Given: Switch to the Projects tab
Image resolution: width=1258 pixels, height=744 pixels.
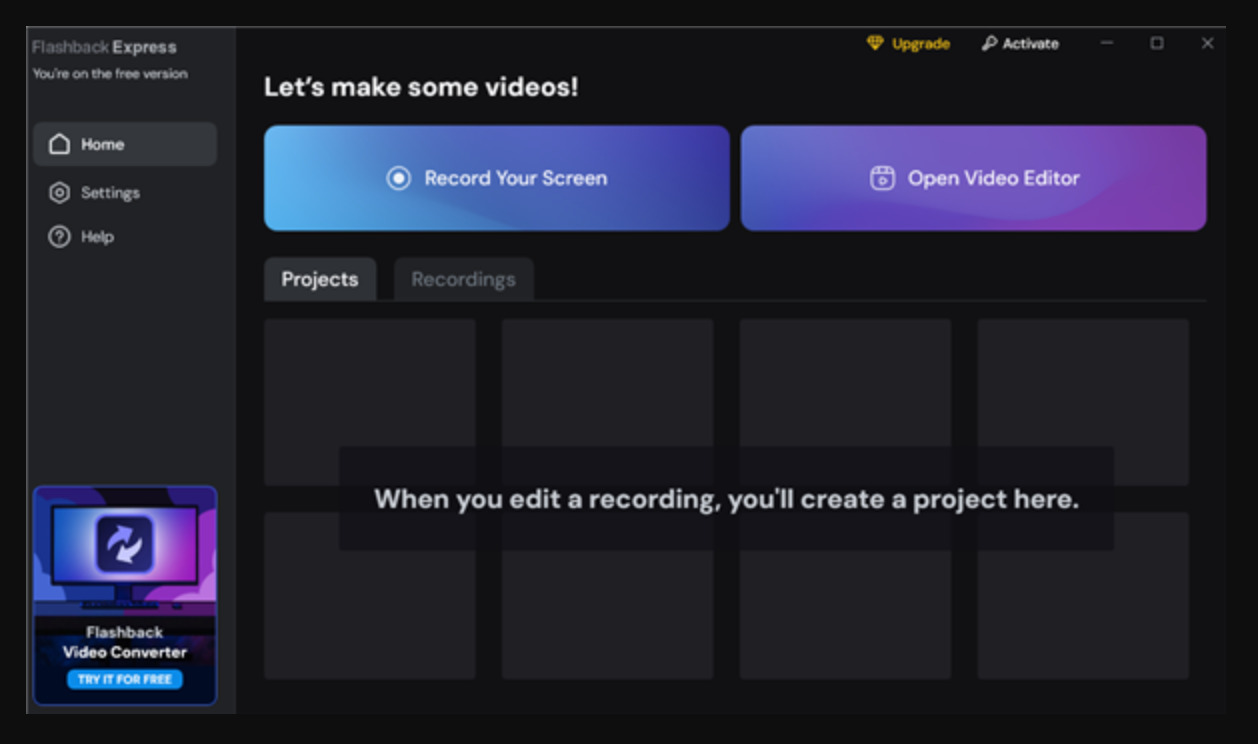Looking at the screenshot, I should click(320, 279).
